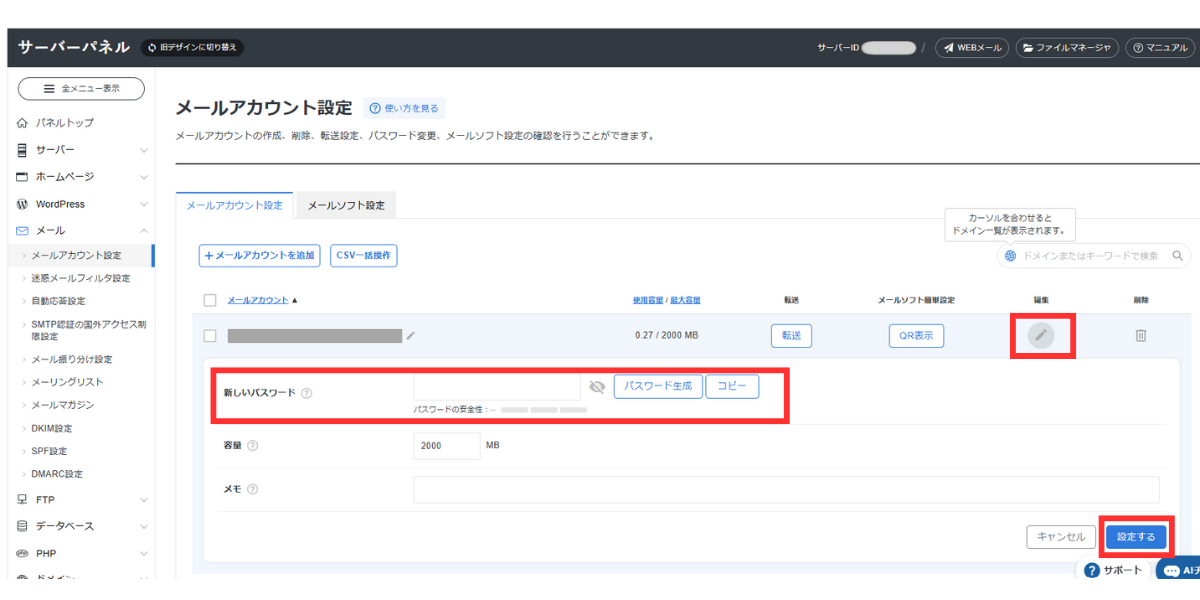Click the small pencil next to account name

[410, 336]
